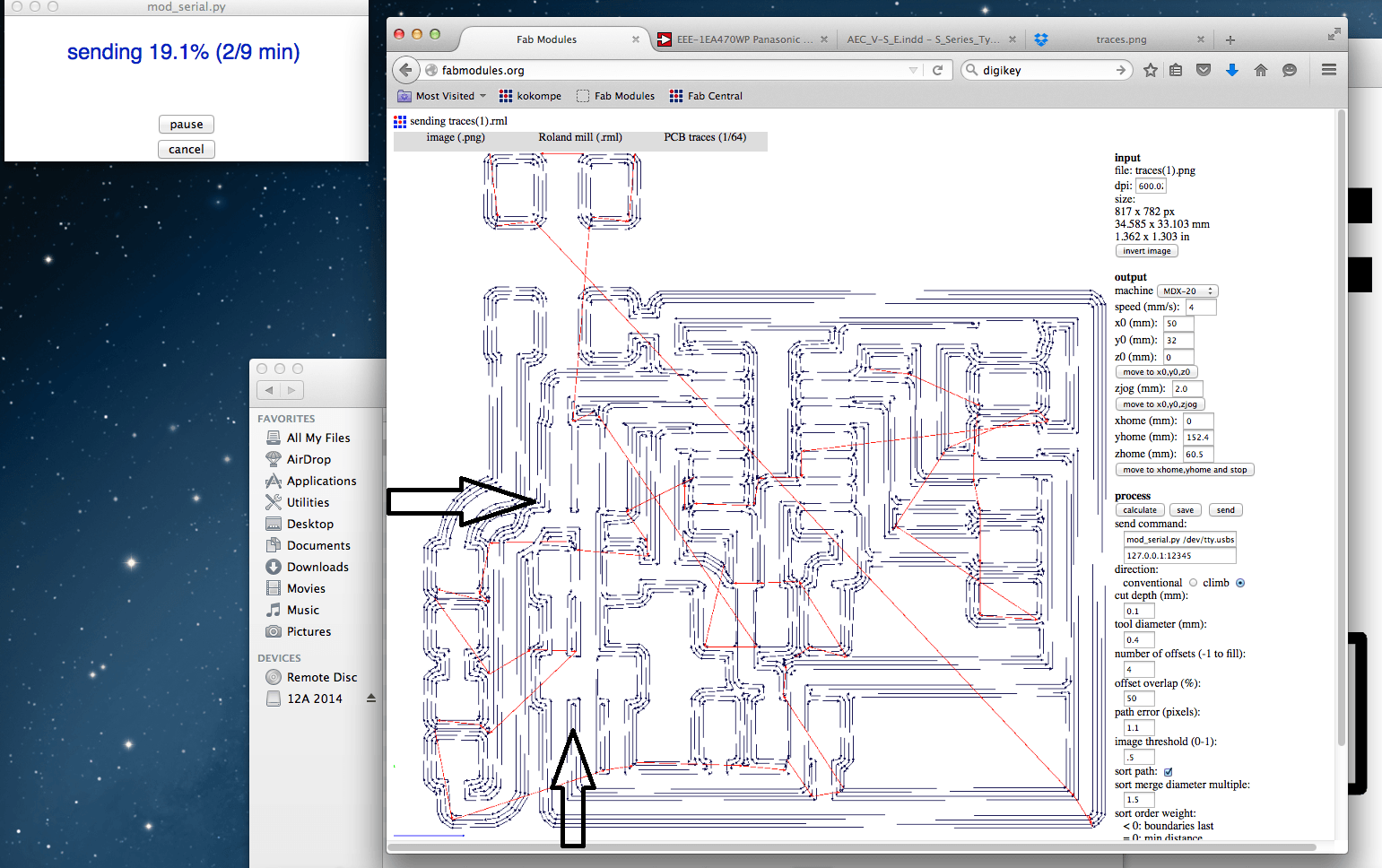Go to browser home page icon
This screenshot has width=1382, height=868.
[x=1261, y=70]
